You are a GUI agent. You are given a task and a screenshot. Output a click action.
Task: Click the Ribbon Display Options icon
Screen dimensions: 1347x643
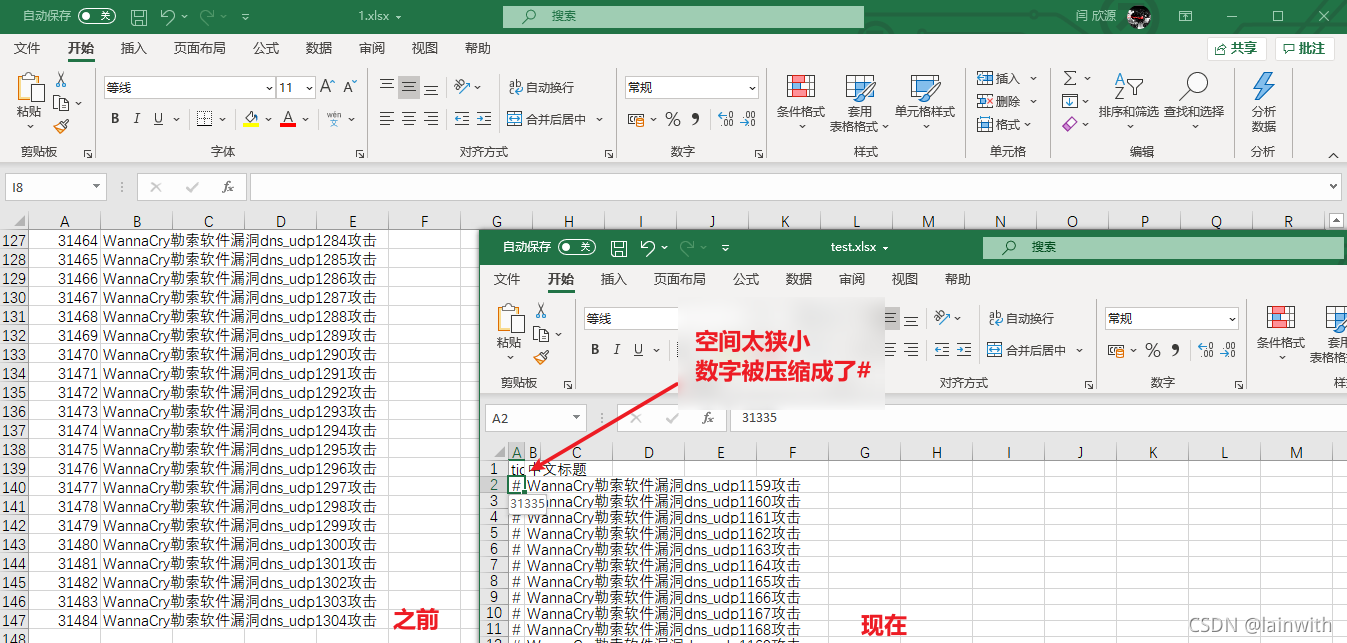click(x=1185, y=16)
